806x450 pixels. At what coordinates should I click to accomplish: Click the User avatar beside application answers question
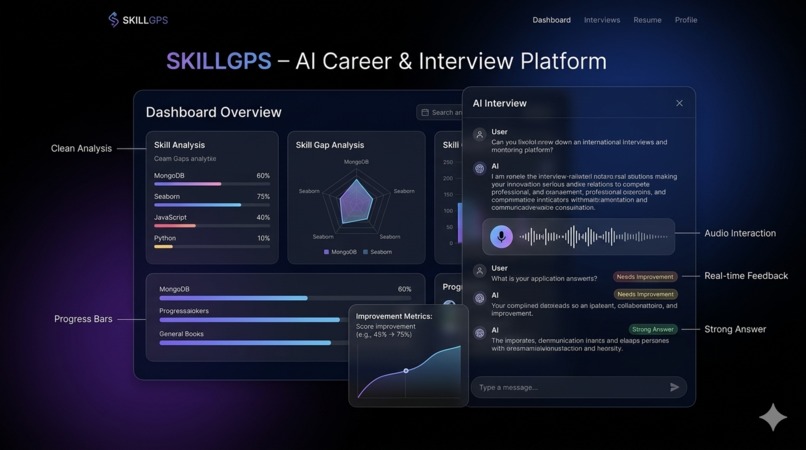(479, 271)
